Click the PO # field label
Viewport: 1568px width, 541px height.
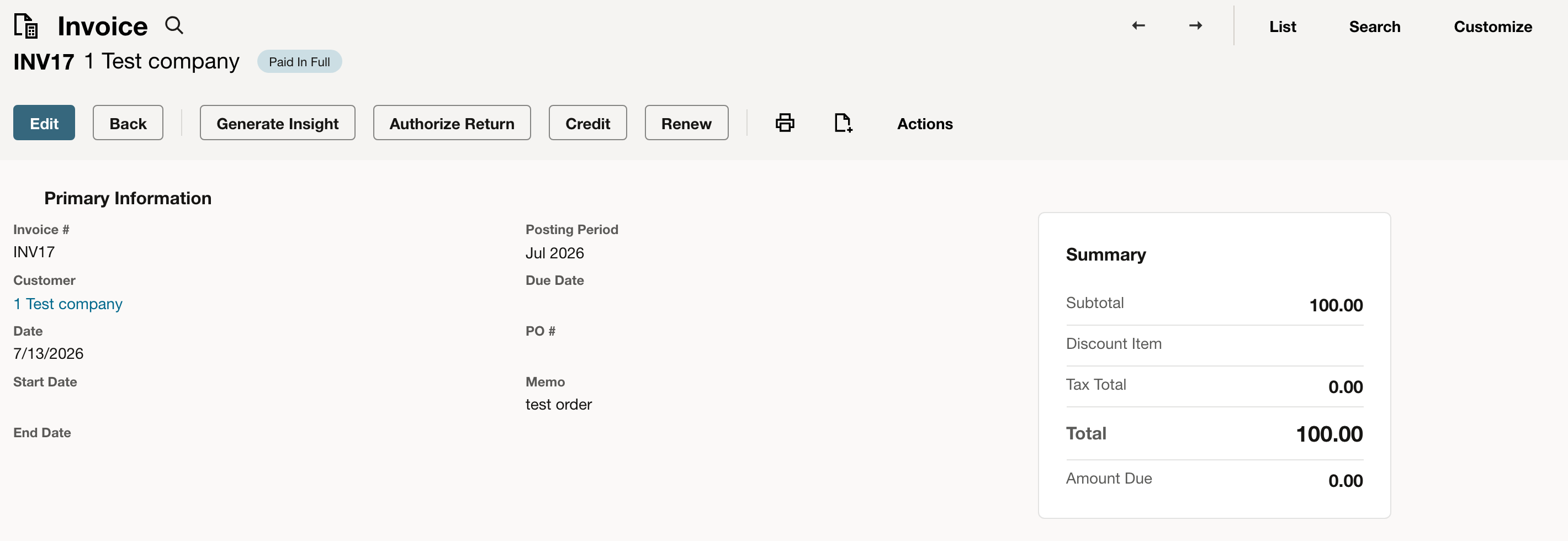541,331
